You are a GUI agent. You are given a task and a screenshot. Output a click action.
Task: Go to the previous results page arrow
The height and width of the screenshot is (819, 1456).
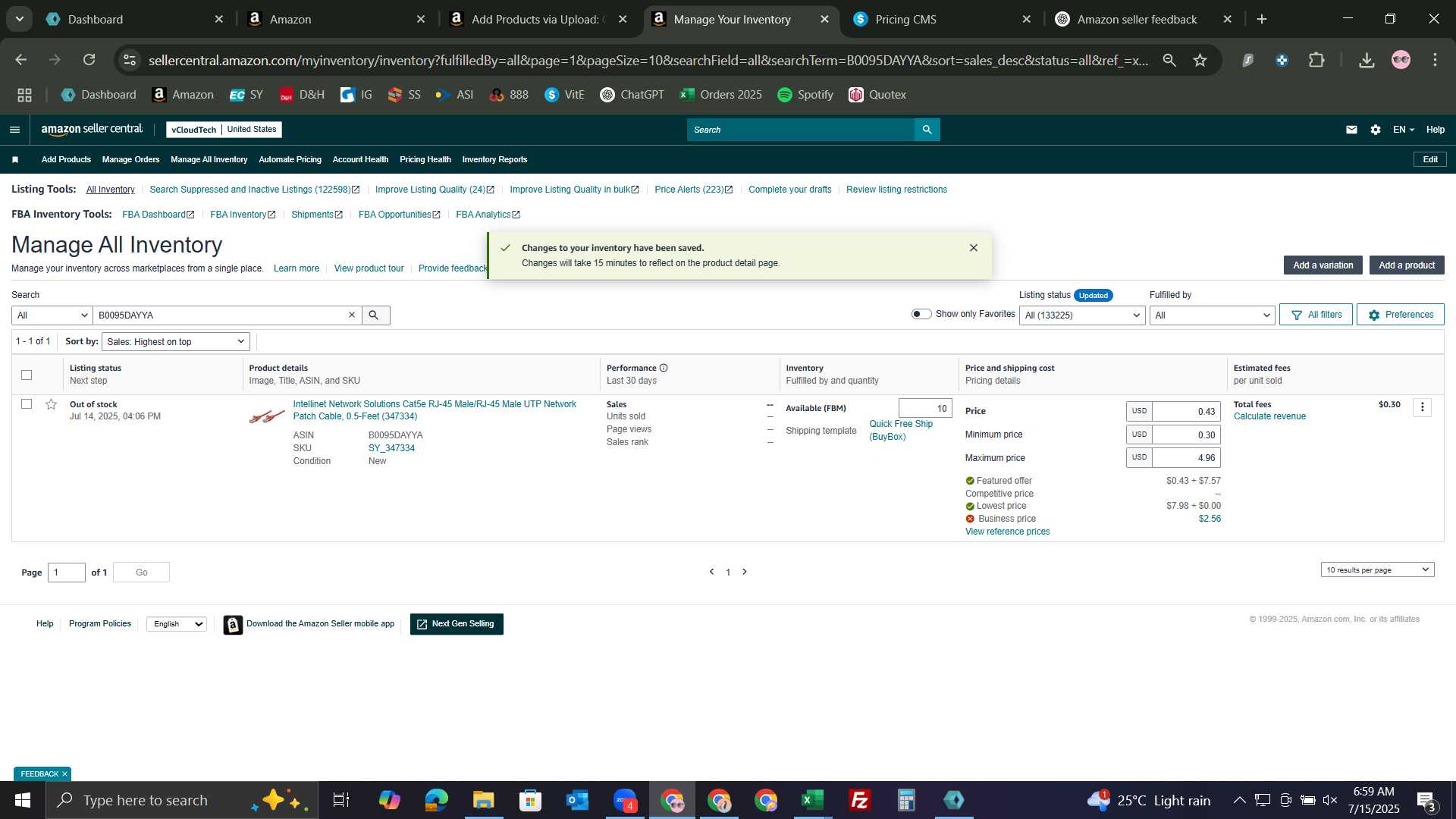711,572
